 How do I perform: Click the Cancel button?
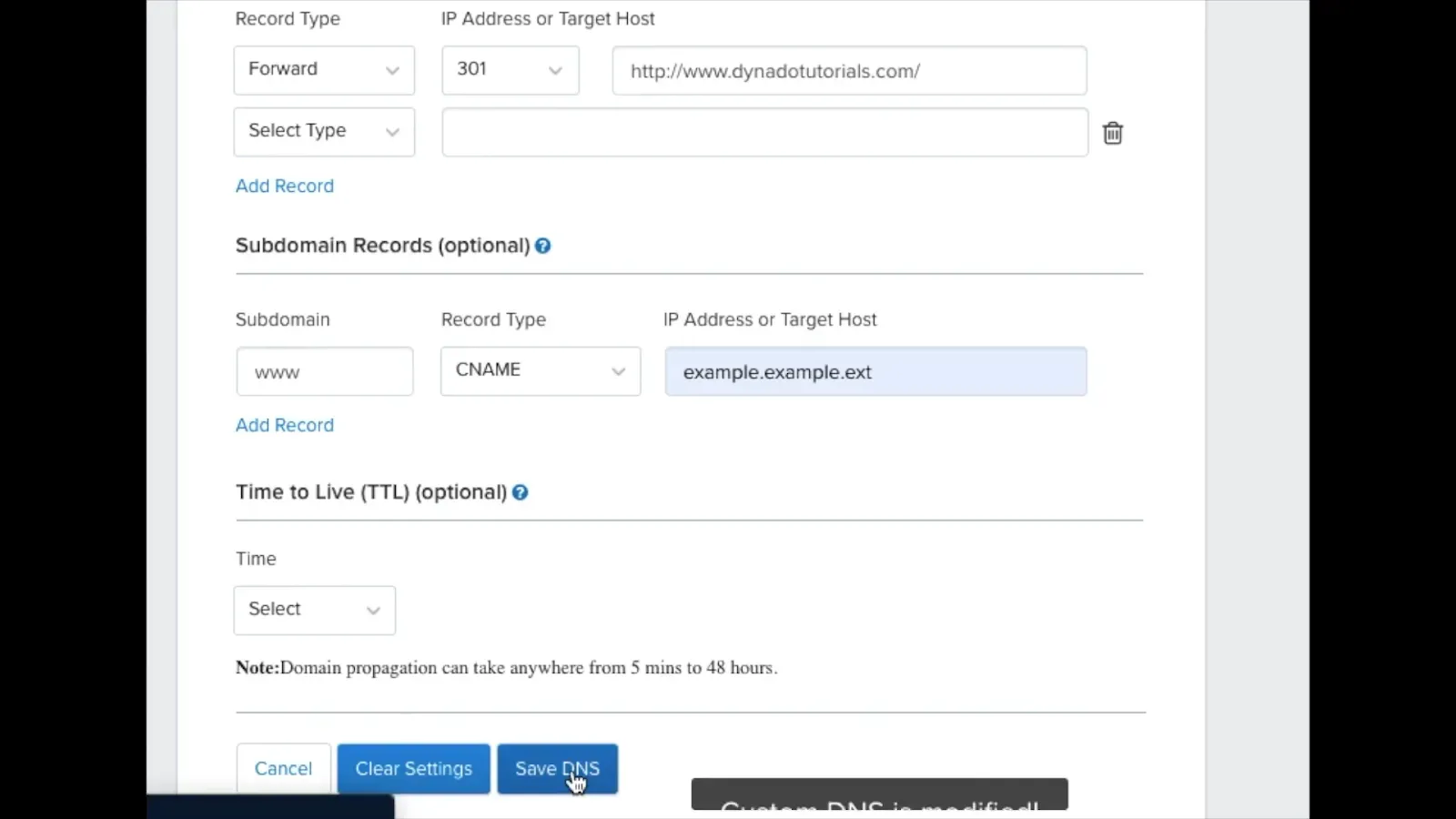283,769
